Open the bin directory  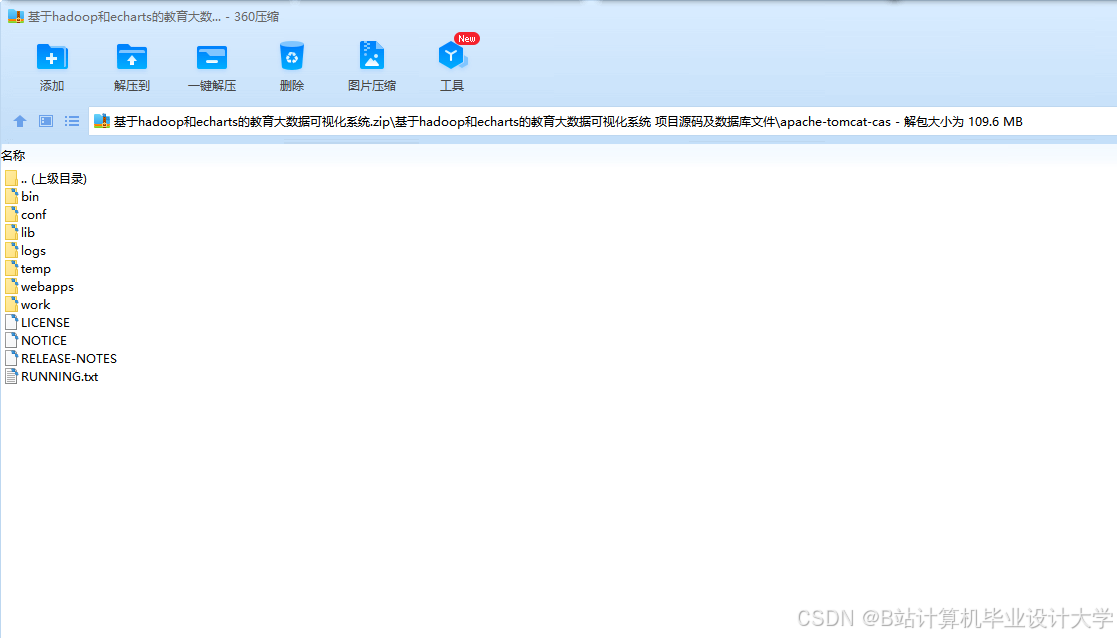28,196
